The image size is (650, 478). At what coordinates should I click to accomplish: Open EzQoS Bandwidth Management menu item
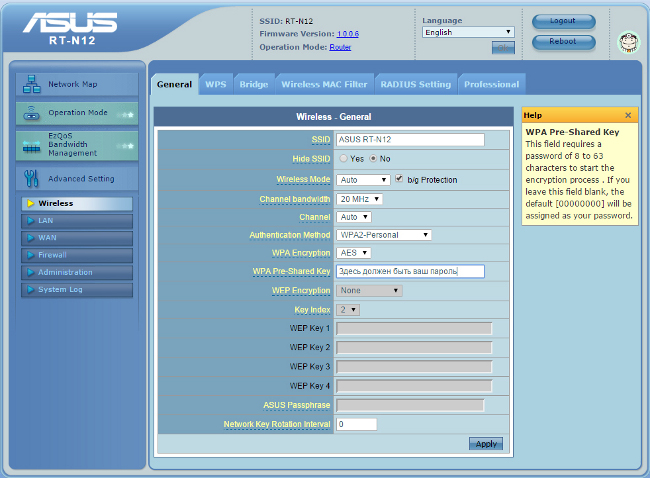click(77, 145)
